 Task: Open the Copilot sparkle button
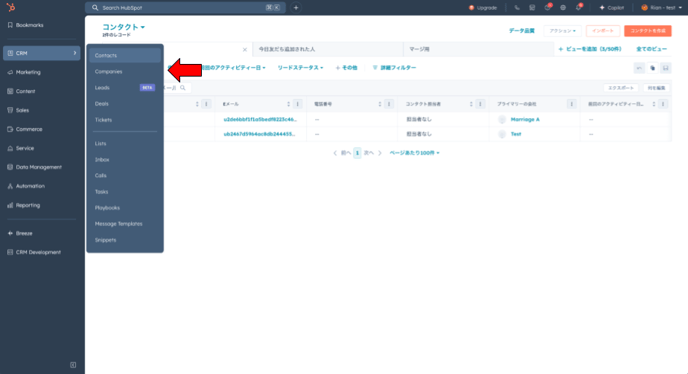[x=612, y=7]
